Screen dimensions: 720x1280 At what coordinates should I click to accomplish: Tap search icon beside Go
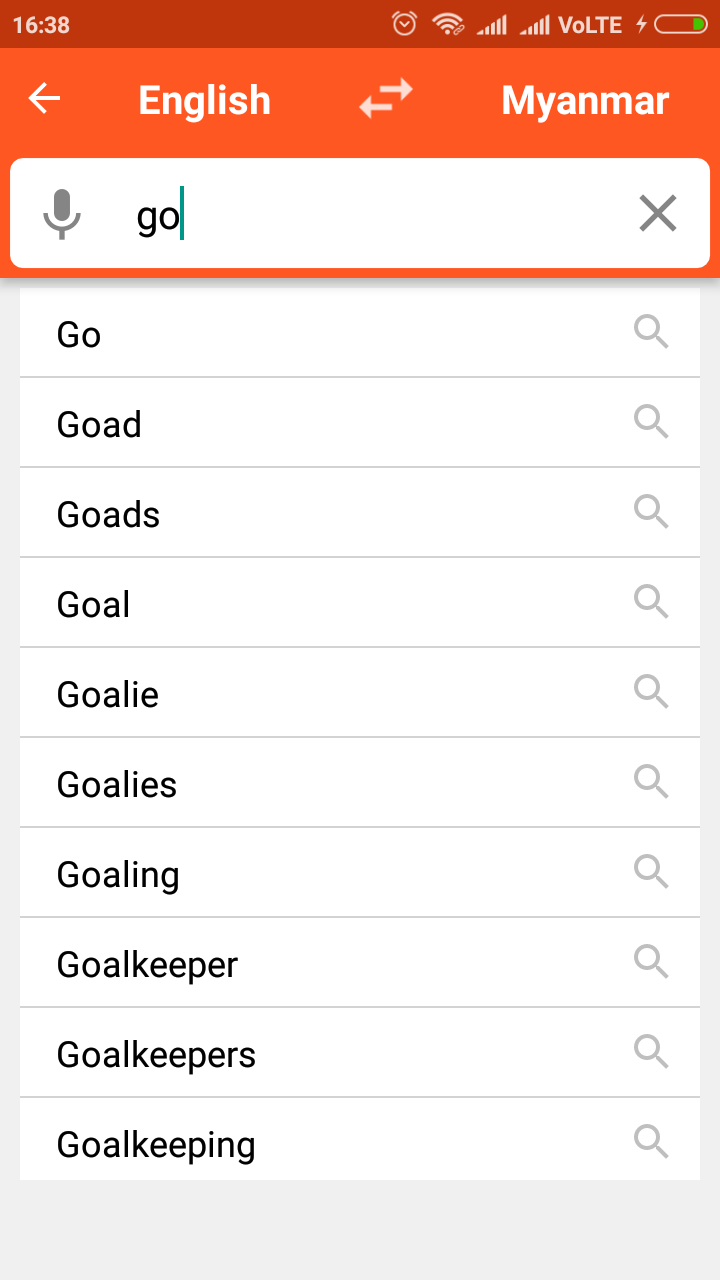pos(651,331)
